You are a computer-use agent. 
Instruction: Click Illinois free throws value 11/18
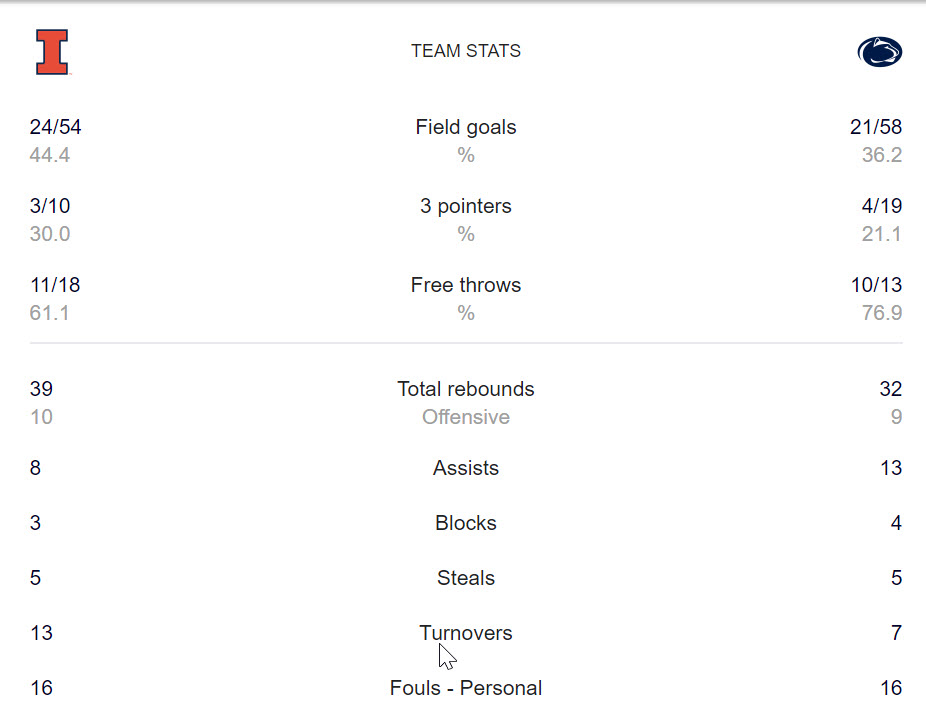pos(55,285)
